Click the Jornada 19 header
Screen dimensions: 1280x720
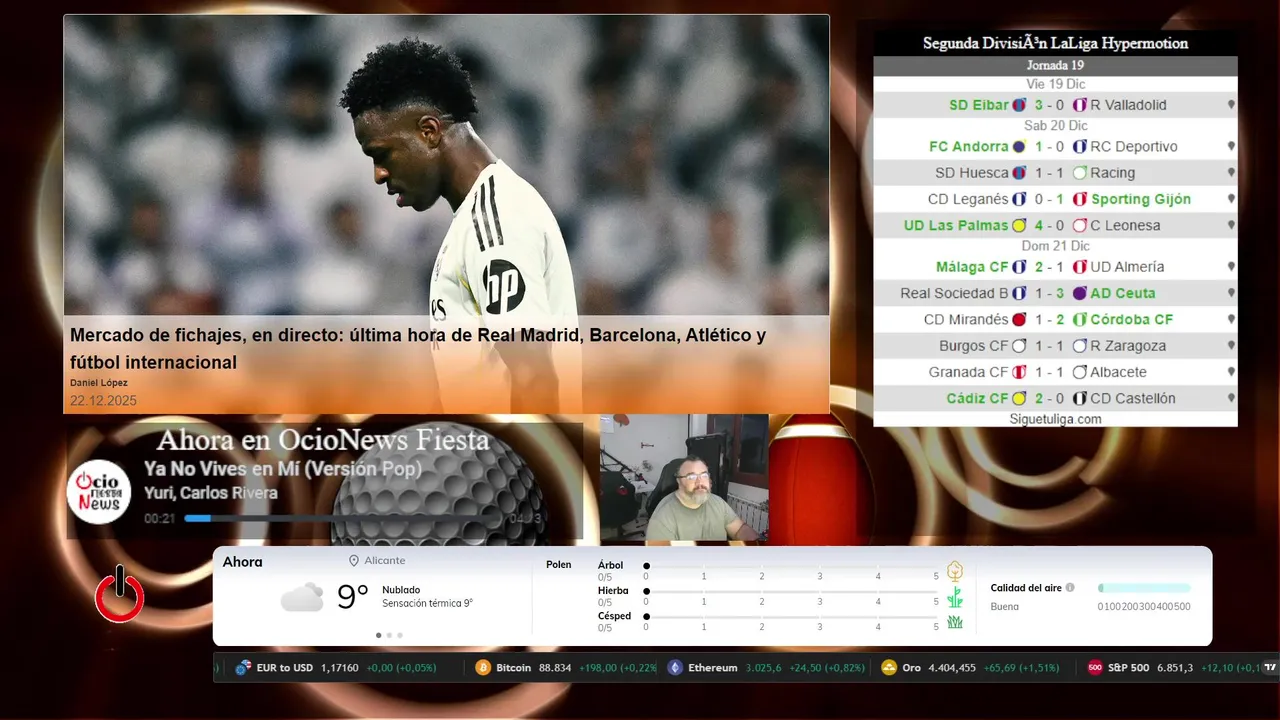click(x=1055, y=65)
